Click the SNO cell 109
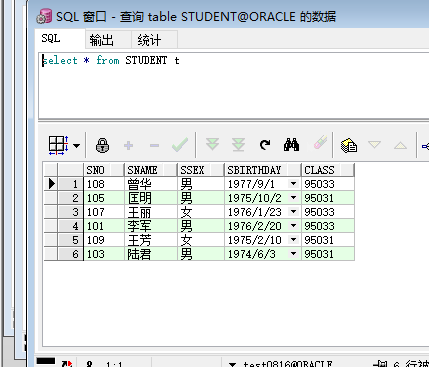This screenshot has height=367, width=429. coord(104,240)
